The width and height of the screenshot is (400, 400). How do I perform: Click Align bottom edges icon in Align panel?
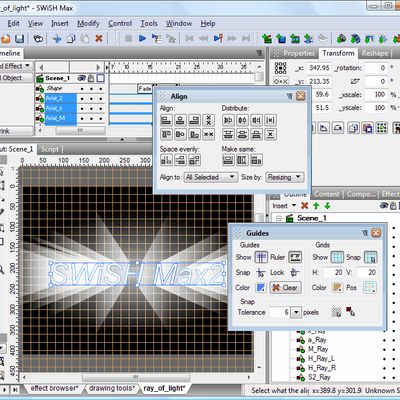pyautogui.click(x=195, y=134)
